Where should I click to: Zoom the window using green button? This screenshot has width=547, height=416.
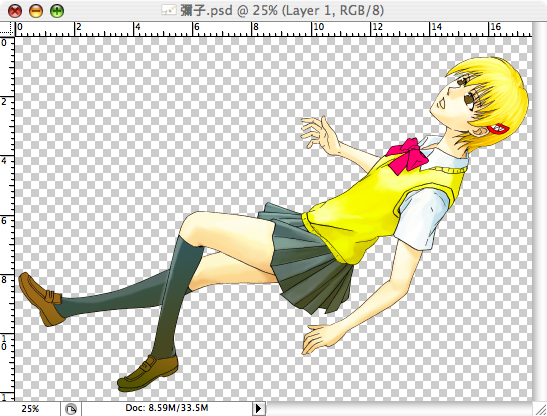57,11
